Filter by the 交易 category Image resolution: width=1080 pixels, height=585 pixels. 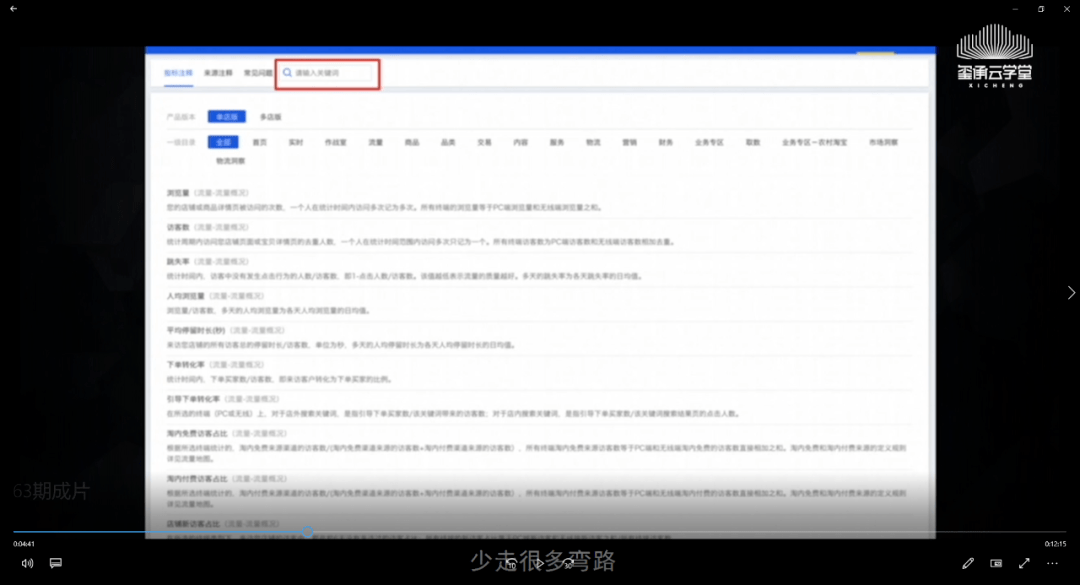(484, 142)
